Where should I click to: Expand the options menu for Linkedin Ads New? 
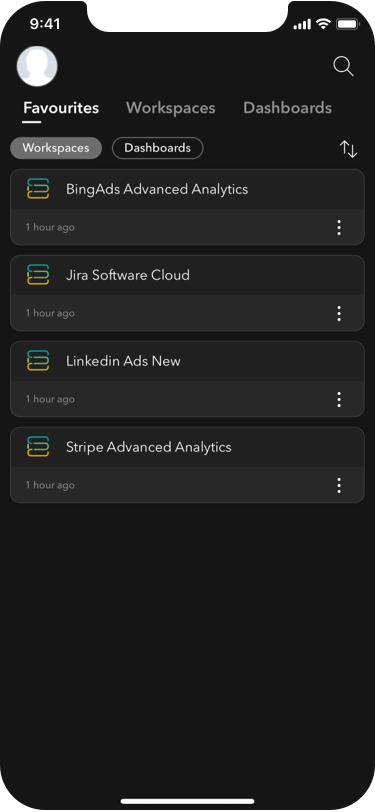(x=339, y=399)
